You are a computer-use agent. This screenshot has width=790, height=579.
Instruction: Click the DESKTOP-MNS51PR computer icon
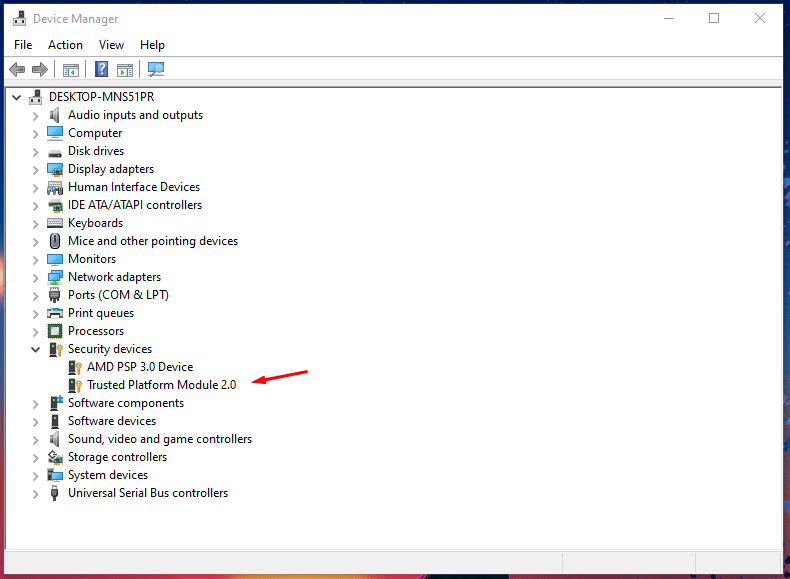(x=35, y=97)
